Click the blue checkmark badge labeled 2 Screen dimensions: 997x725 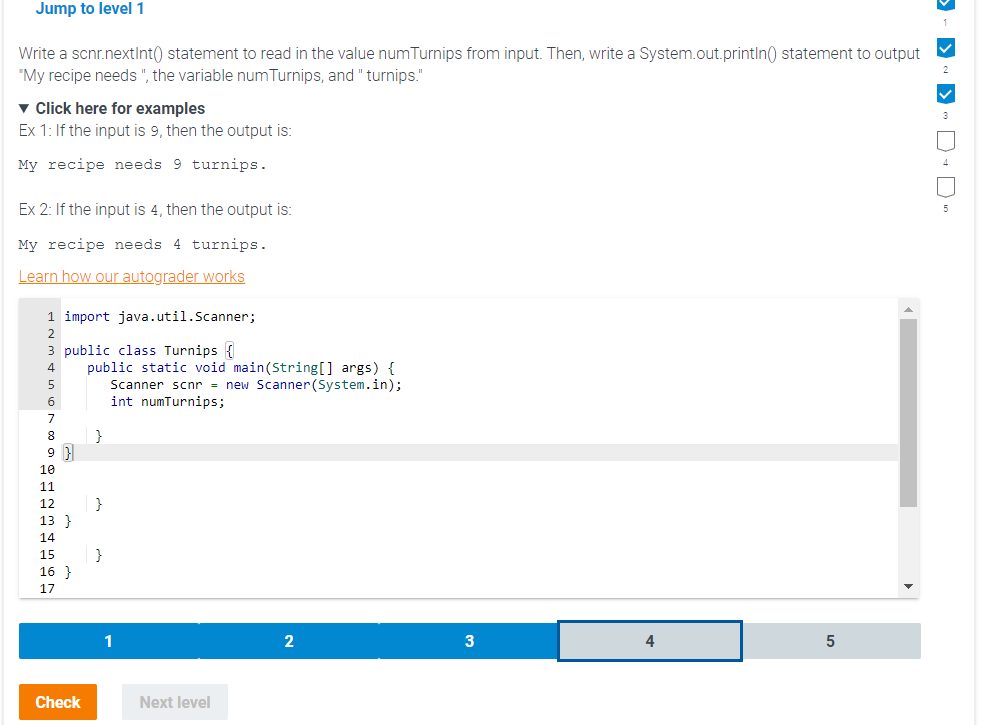945,47
